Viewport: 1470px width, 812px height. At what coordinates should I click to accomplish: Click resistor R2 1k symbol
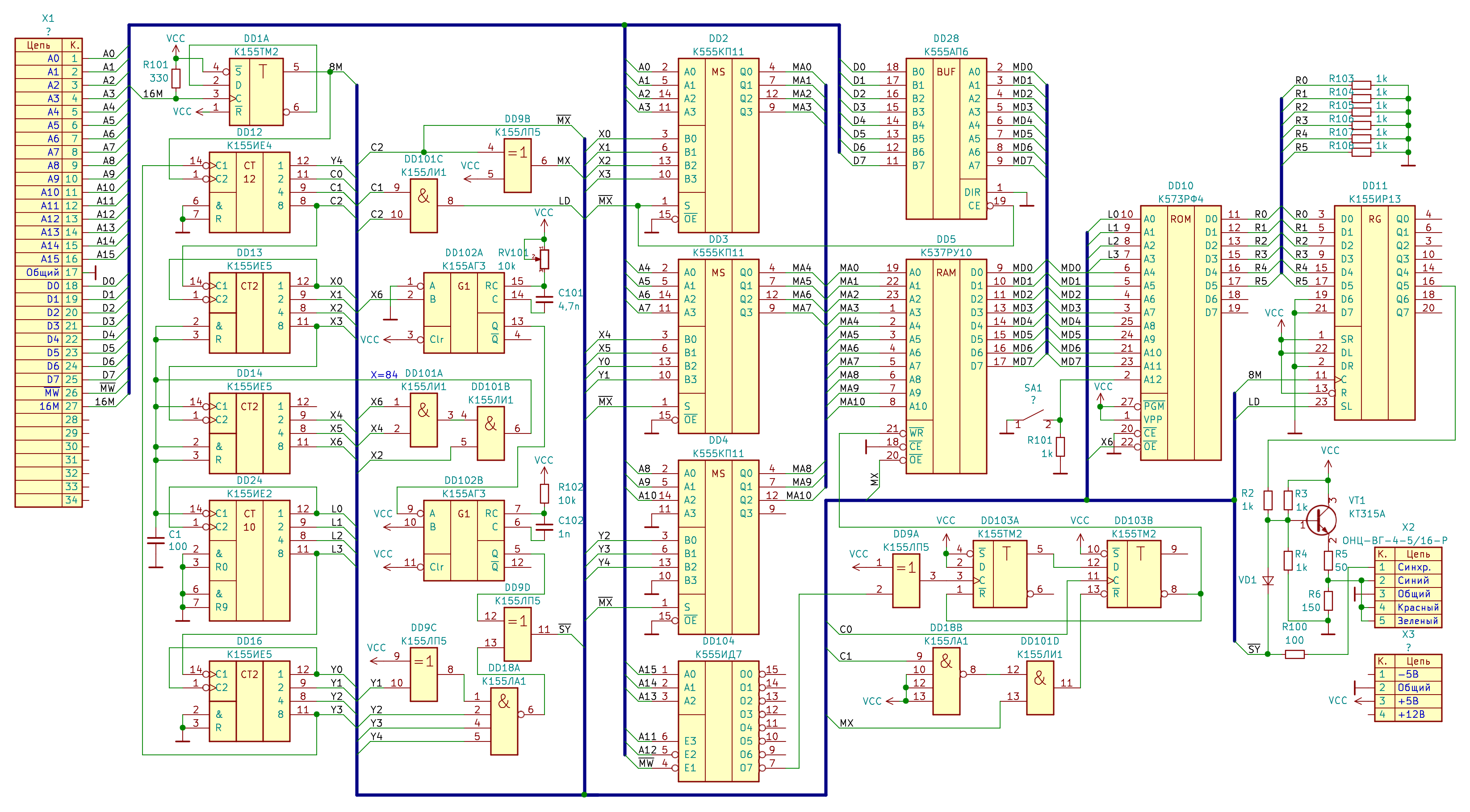pyautogui.click(x=1268, y=500)
